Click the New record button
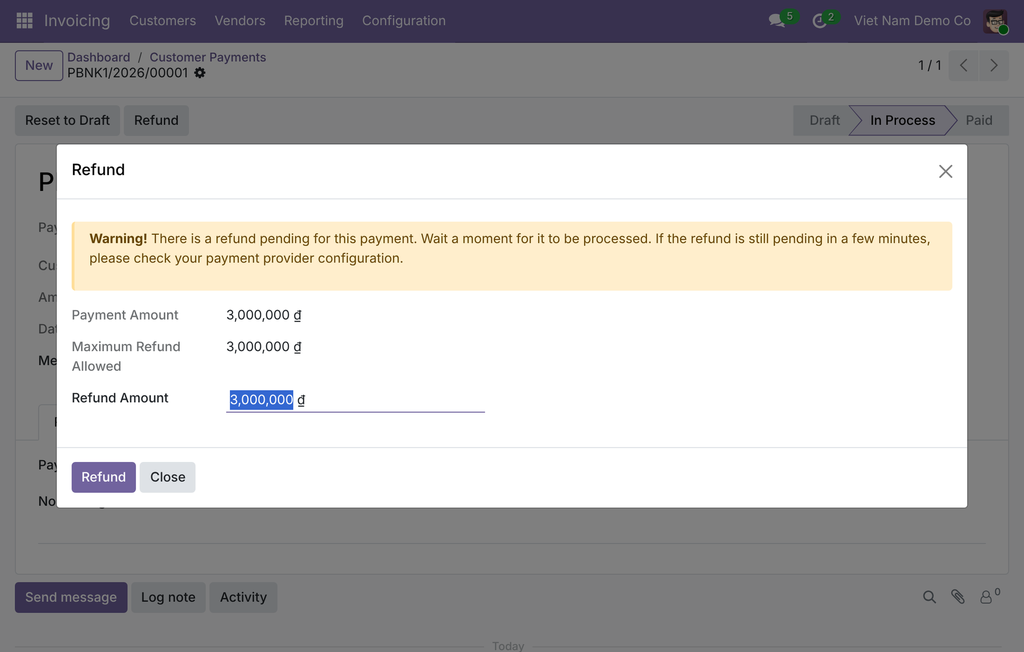Screen dimensions: 1024x652 (x=39, y=65)
